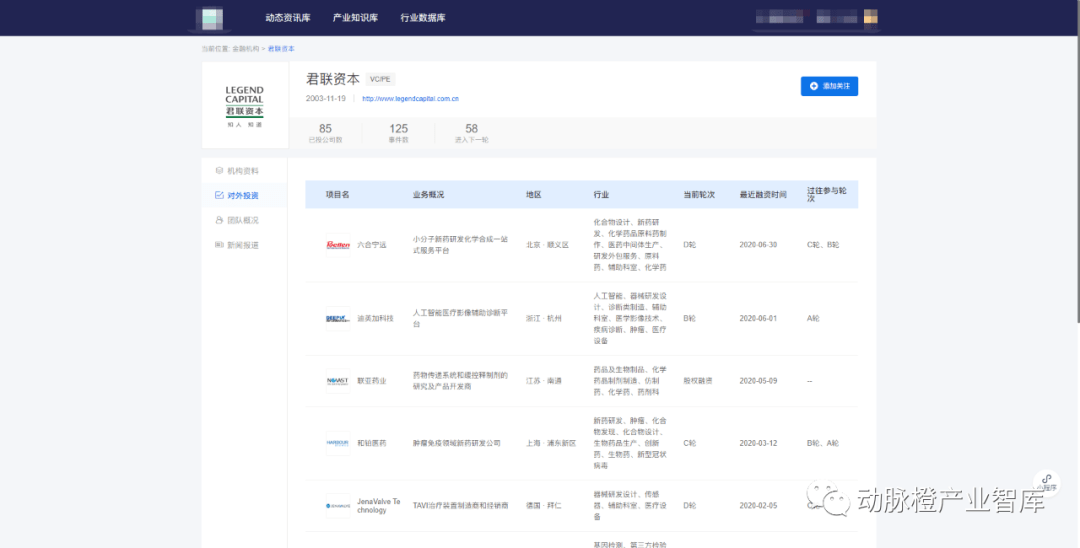
Task: Click the 过往参与轮次 column header
Action: pyautogui.click(x=827, y=194)
